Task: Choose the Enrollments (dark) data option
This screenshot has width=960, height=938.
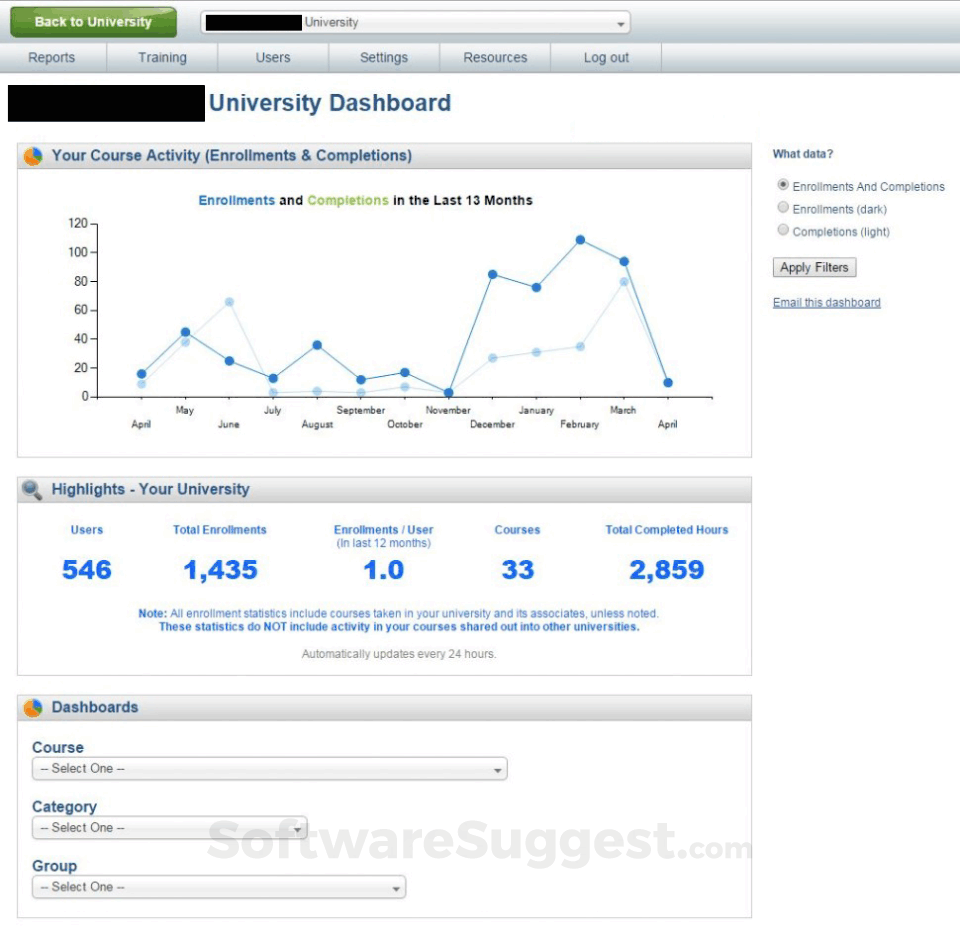Action: (x=782, y=207)
